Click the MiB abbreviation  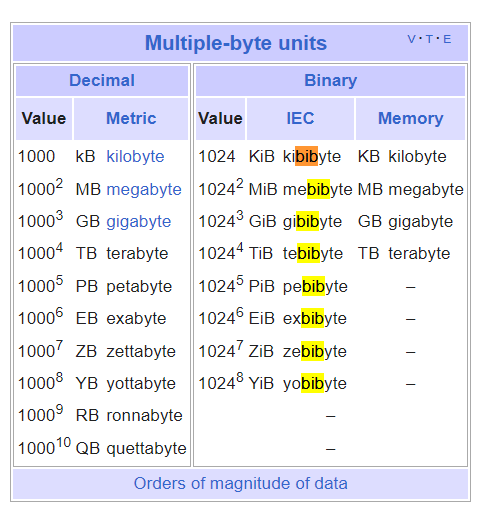[263, 189]
